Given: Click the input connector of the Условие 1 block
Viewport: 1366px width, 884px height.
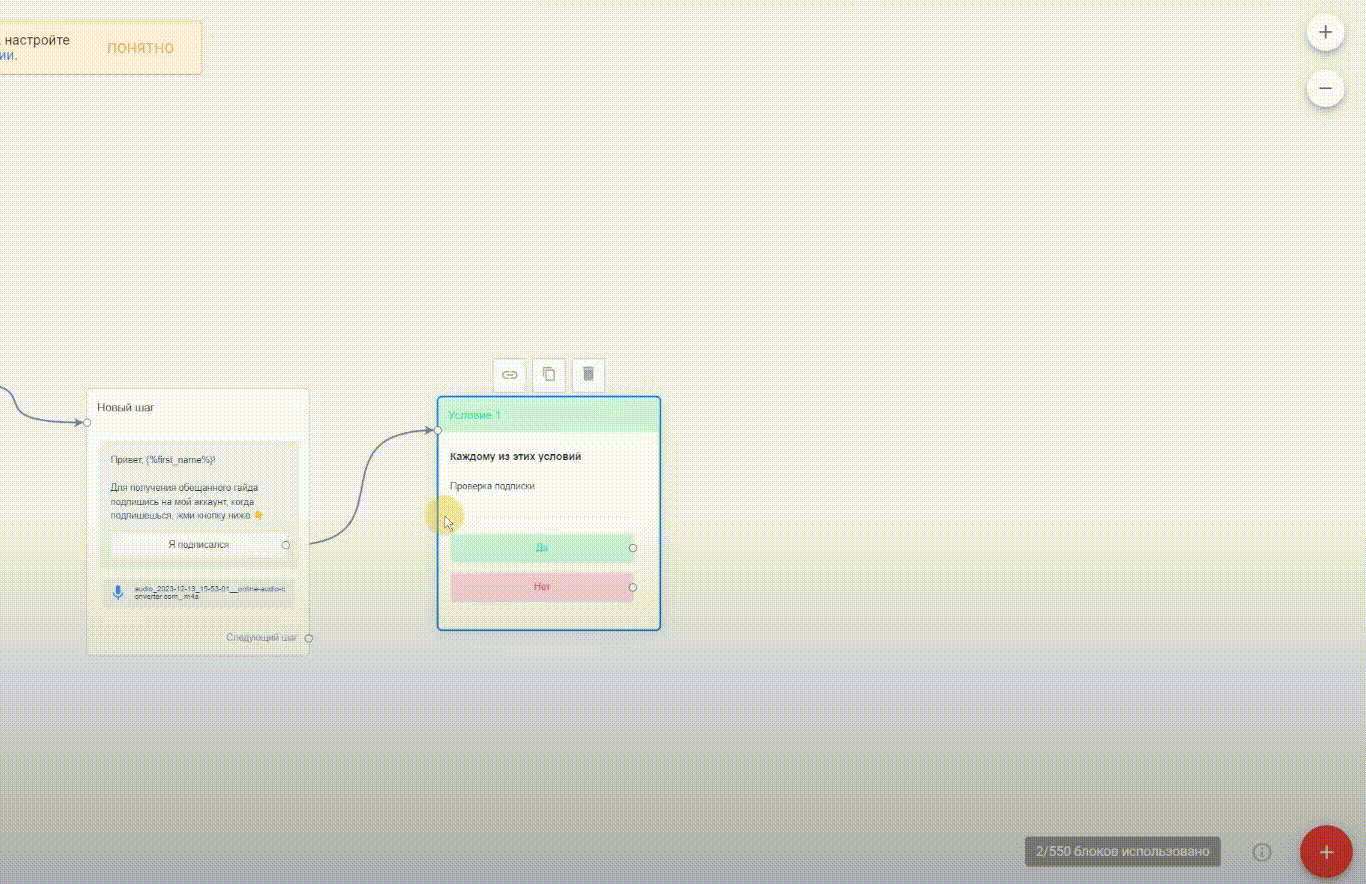Looking at the screenshot, I should pyautogui.click(x=438, y=430).
